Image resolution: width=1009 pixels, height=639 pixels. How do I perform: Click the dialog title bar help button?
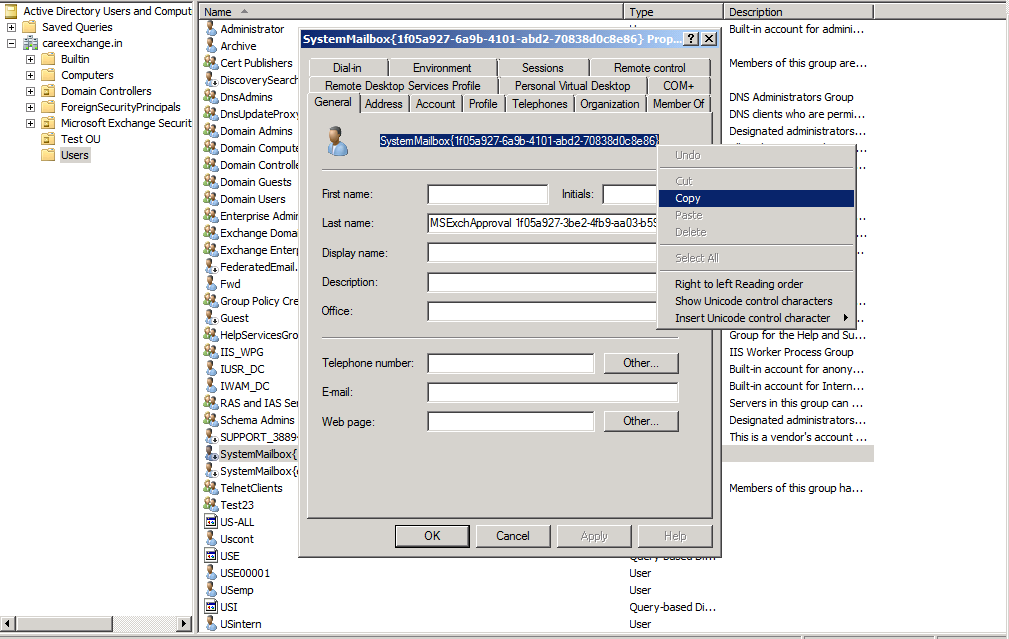tap(690, 39)
